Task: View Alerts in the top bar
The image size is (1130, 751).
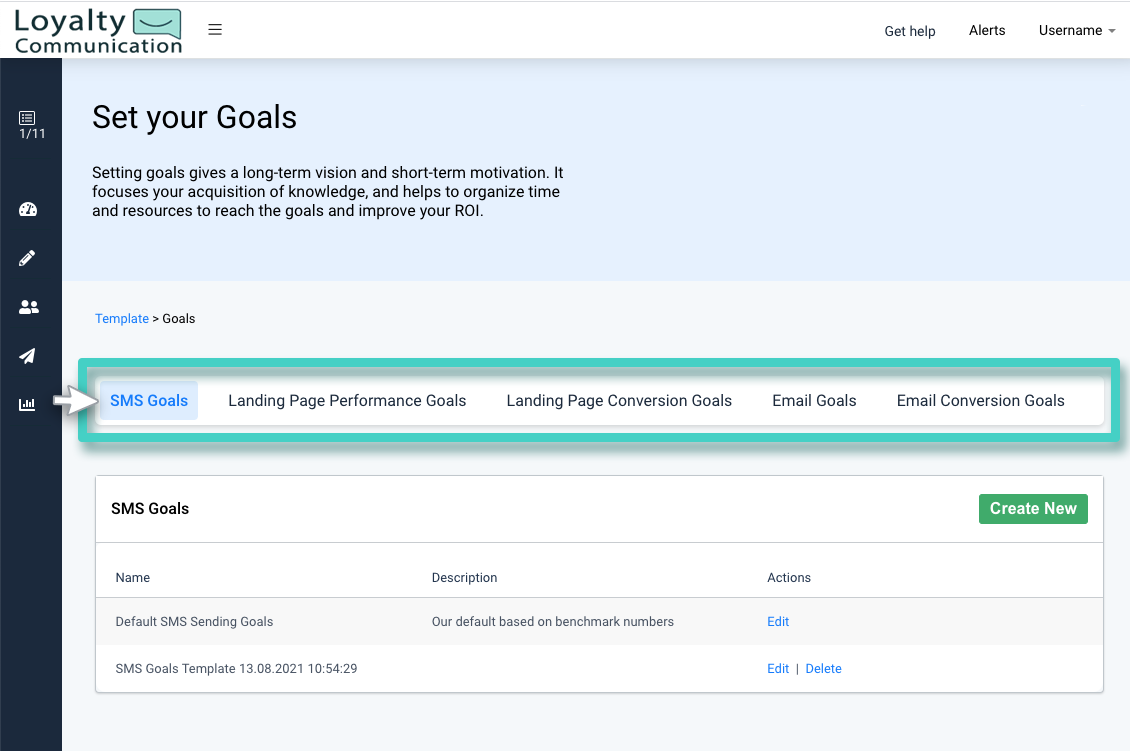Action: pyautogui.click(x=987, y=30)
